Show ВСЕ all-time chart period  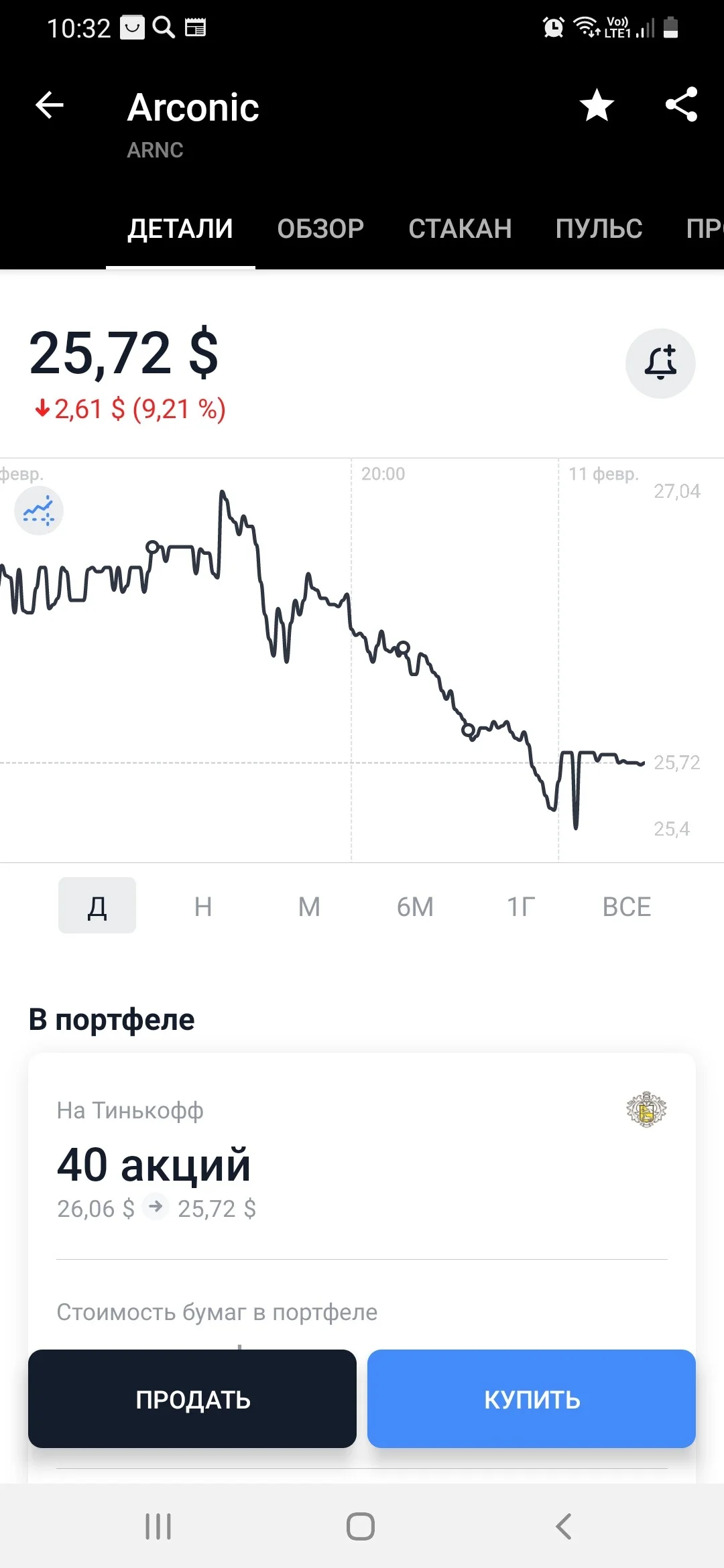tap(627, 906)
